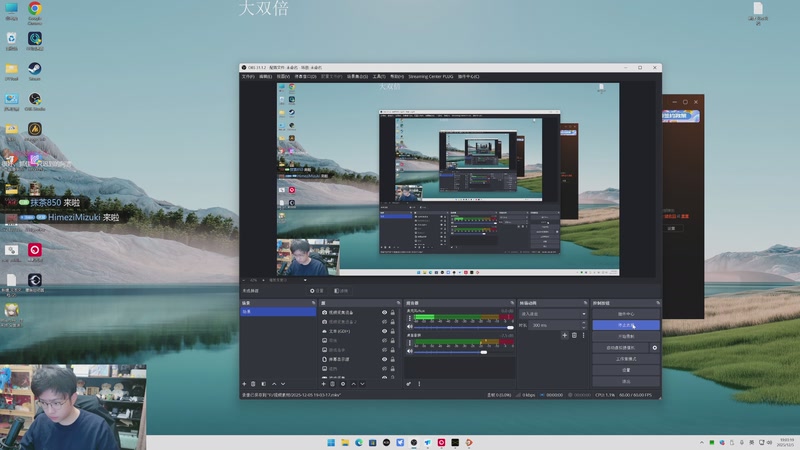Hide the first source using eye icon

click(385, 313)
